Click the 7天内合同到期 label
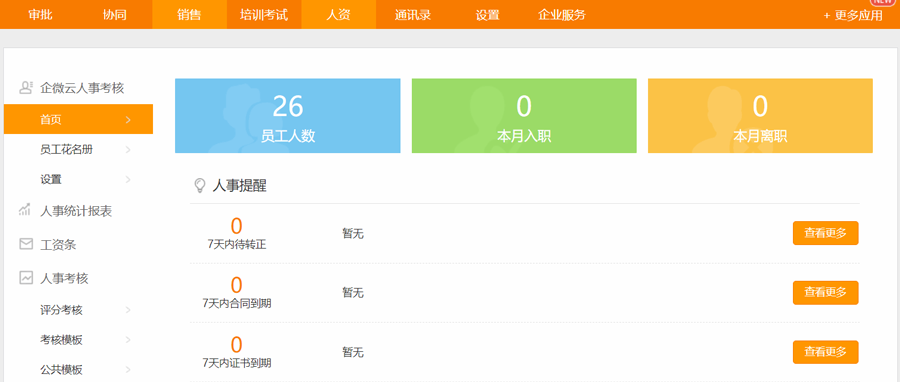The height and width of the screenshot is (382, 900). pyautogui.click(x=237, y=304)
